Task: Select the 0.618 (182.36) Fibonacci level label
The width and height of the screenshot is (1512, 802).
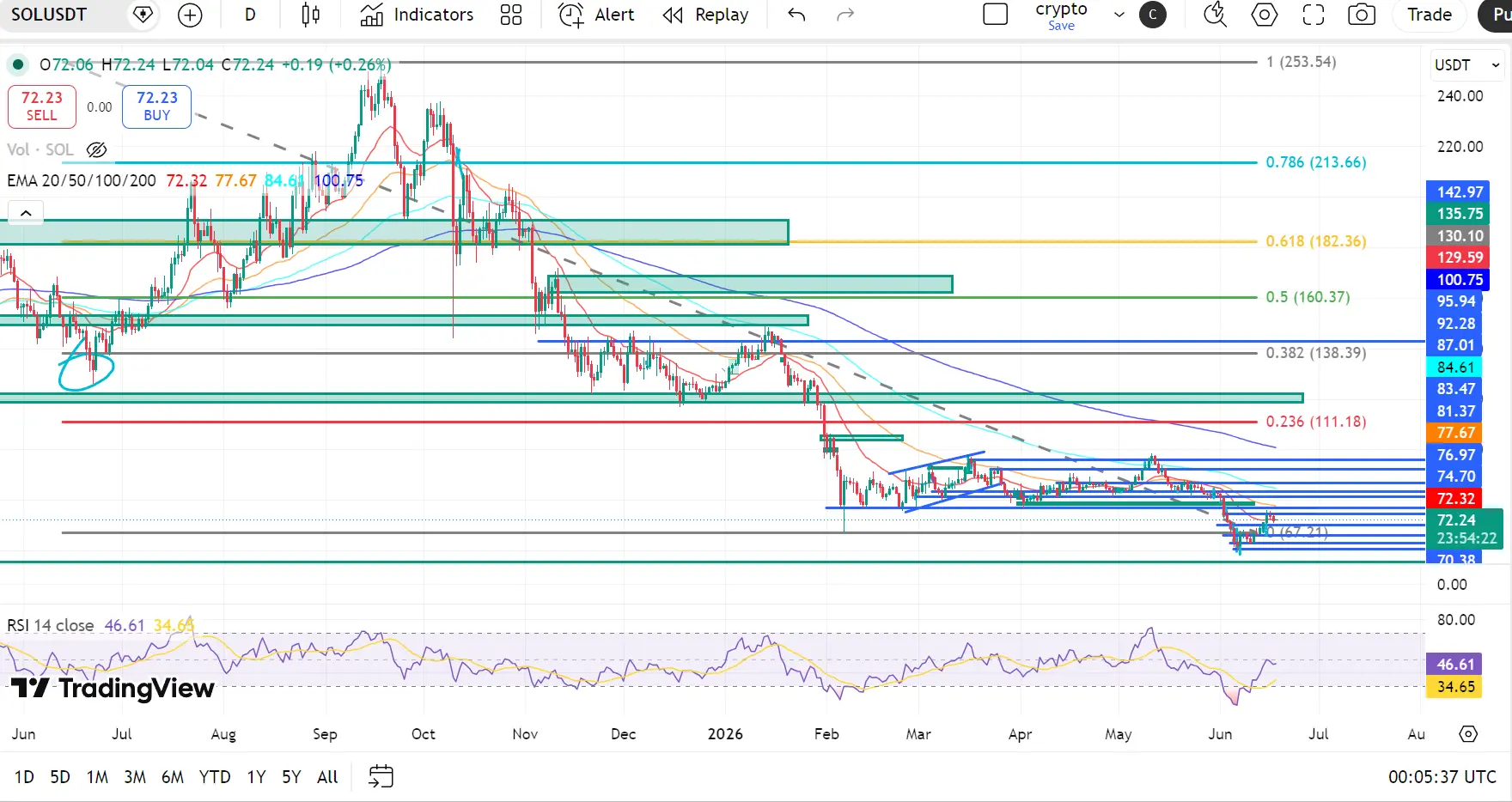Action: coord(1315,241)
